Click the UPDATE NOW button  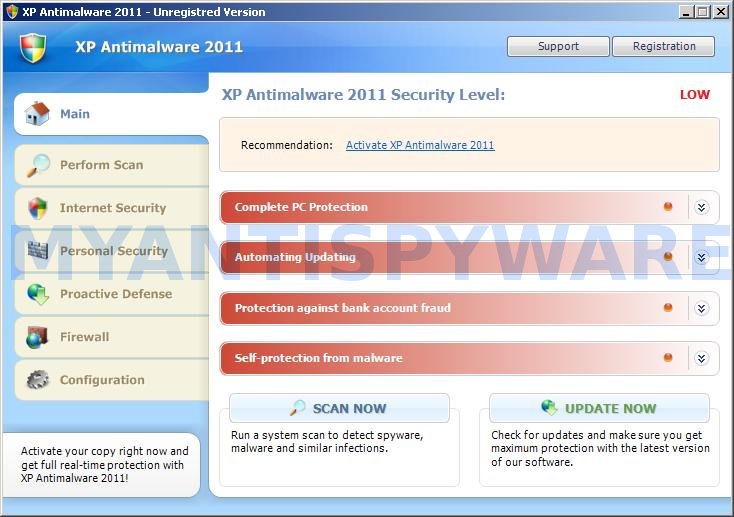(599, 408)
